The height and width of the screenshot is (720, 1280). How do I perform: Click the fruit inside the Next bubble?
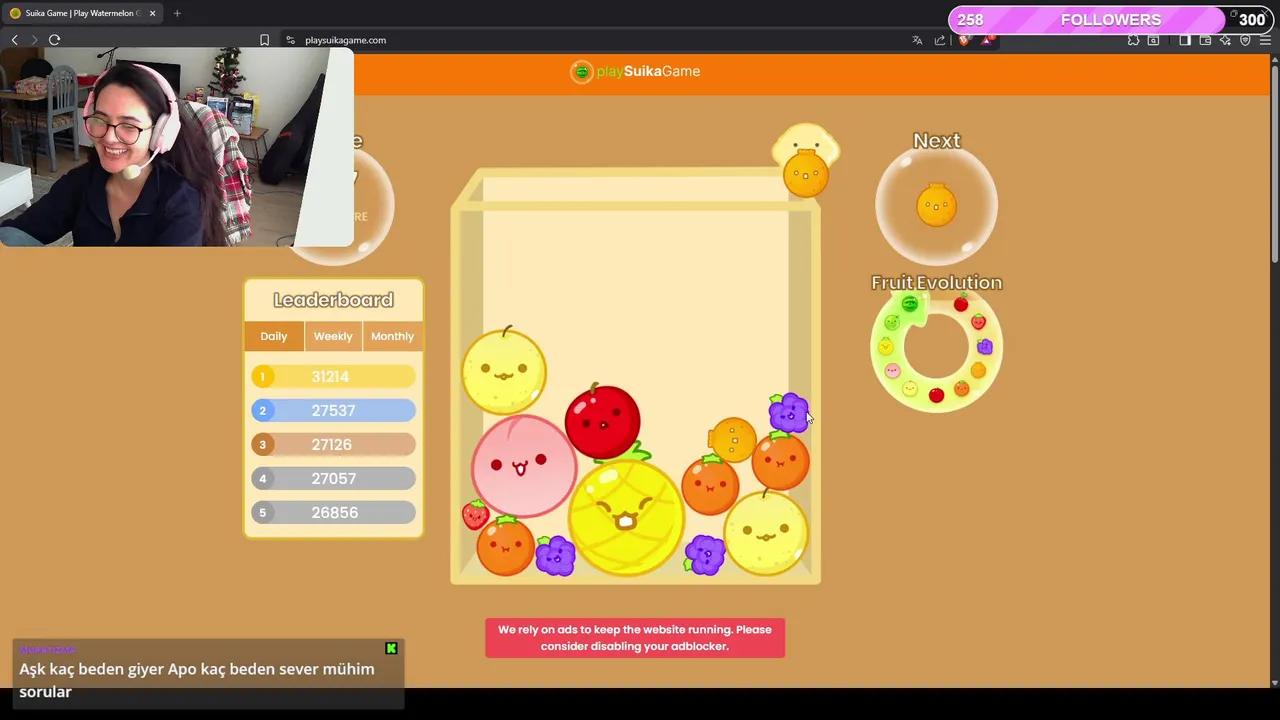point(936,206)
